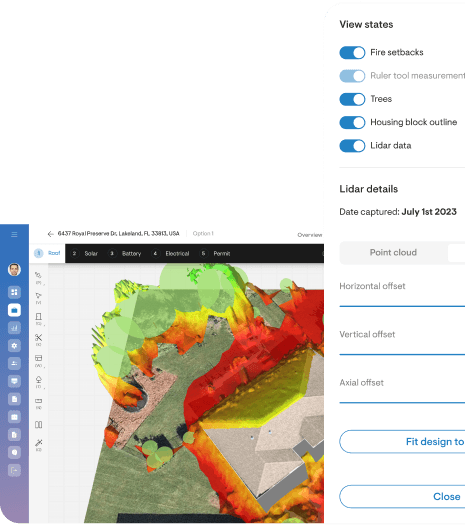Click the Close button in panel
This screenshot has height=527, width=465.
402,496
